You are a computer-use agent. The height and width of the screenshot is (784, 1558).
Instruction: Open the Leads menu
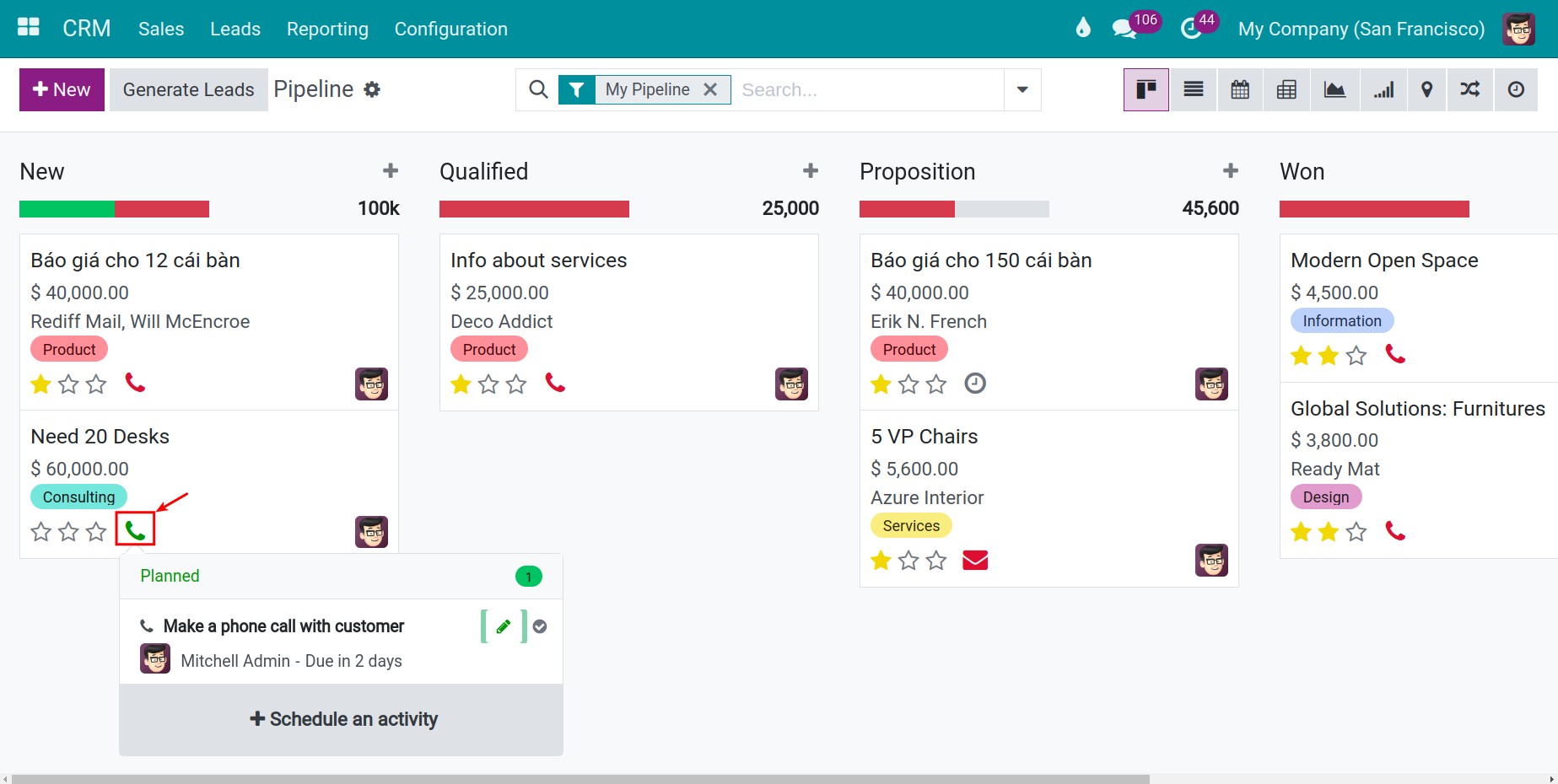point(235,29)
